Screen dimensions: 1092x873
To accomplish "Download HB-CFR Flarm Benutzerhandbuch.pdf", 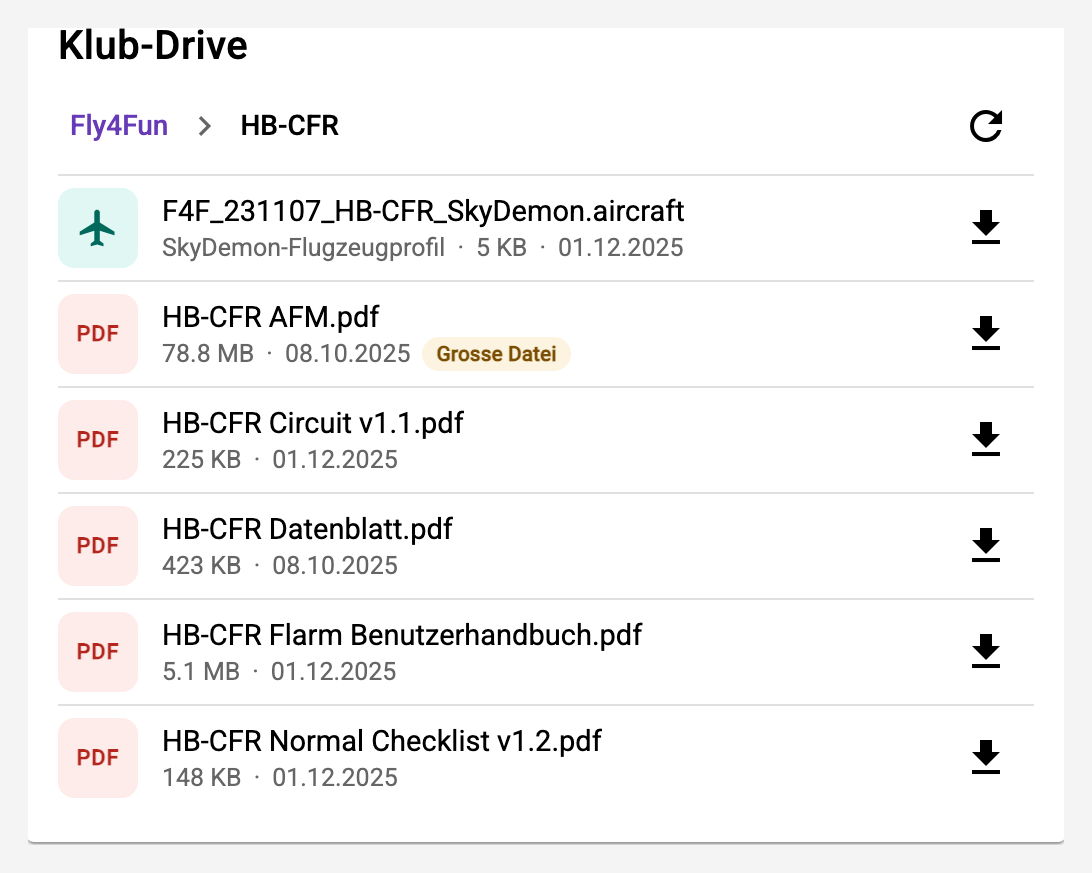I will [x=985, y=651].
